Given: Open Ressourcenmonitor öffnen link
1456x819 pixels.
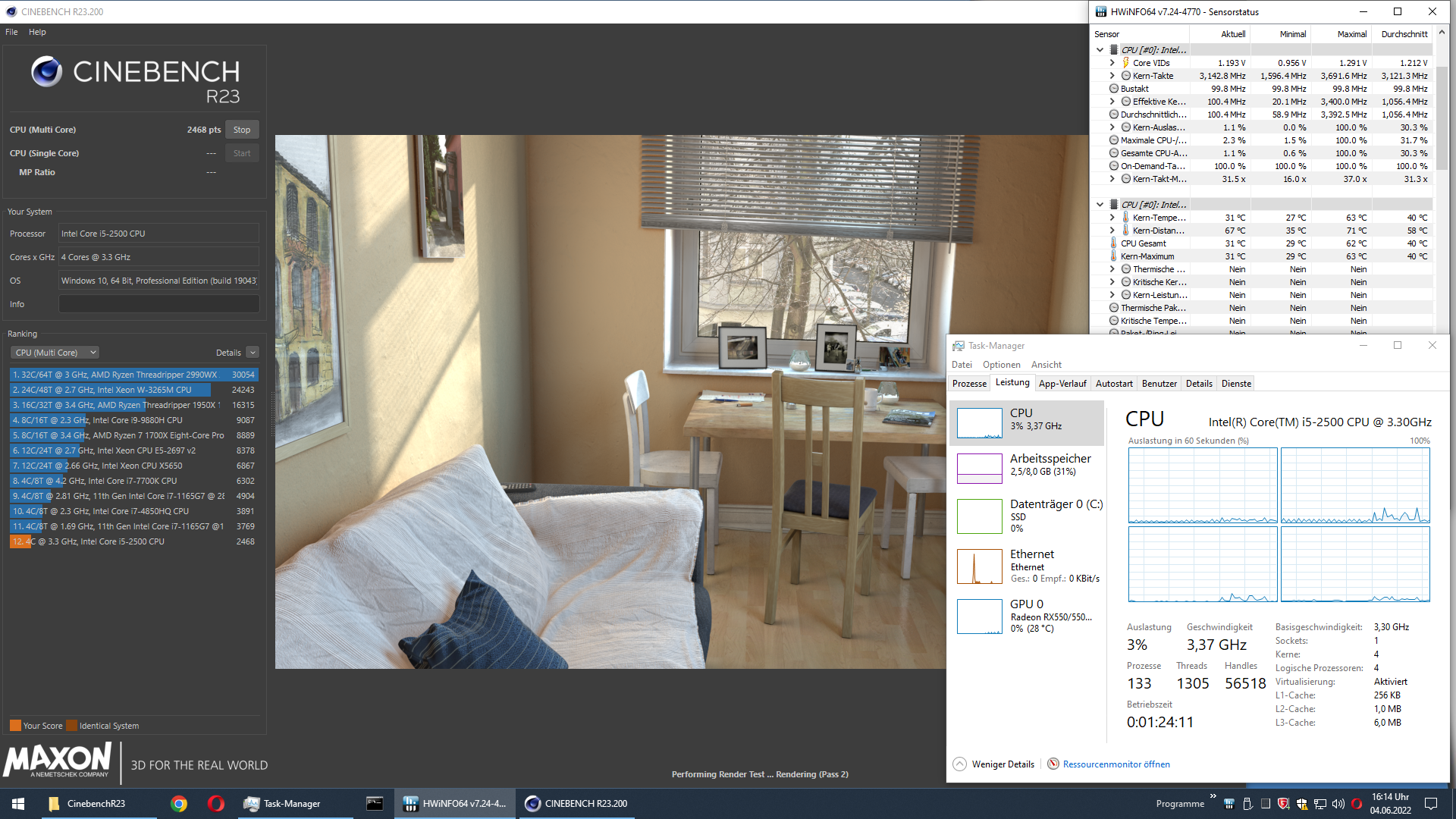Looking at the screenshot, I should coord(1116,764).
